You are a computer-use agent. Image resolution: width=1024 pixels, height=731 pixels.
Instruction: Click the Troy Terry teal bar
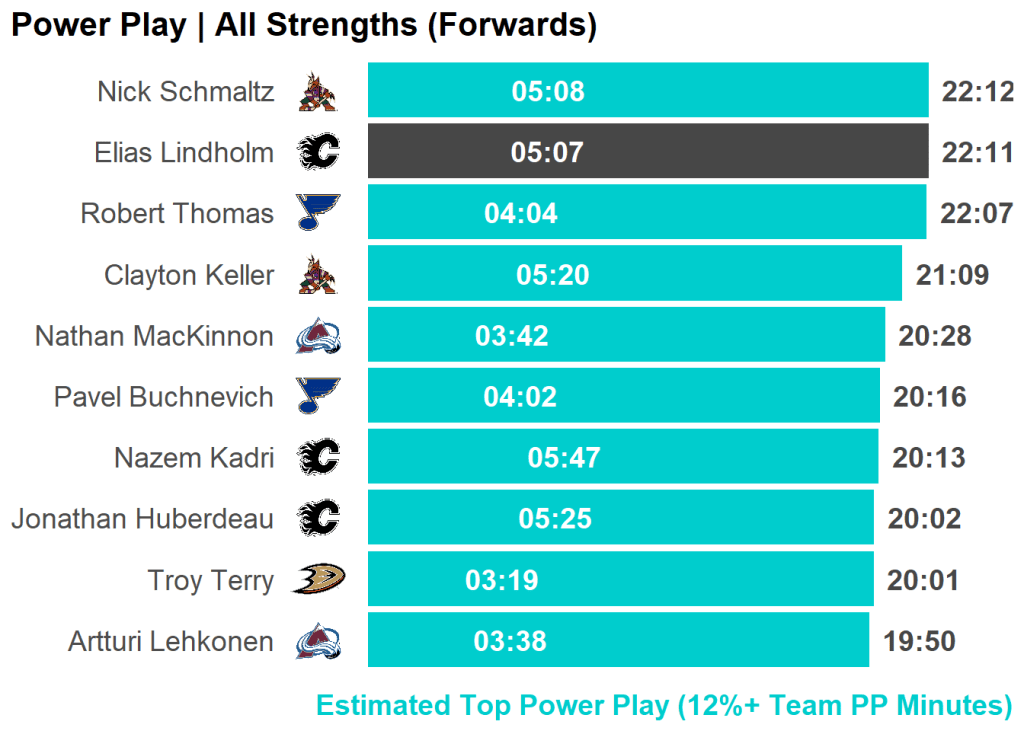point(700,580)
